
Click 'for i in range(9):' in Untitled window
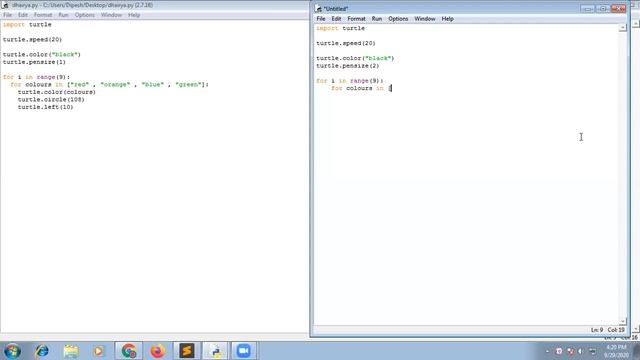[350, 81]
